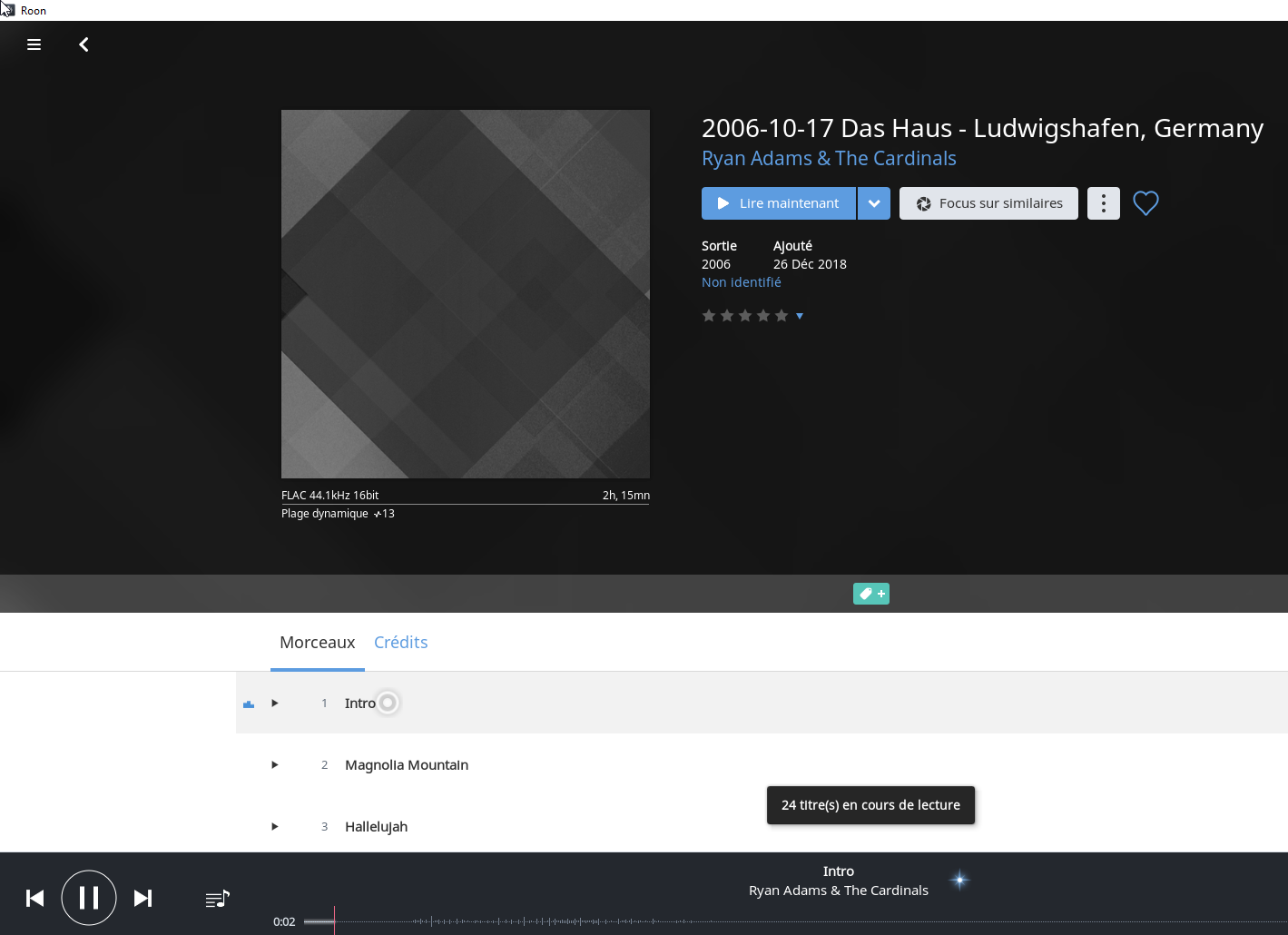Click the elapsed time 0:02

(x=284, y=921)
